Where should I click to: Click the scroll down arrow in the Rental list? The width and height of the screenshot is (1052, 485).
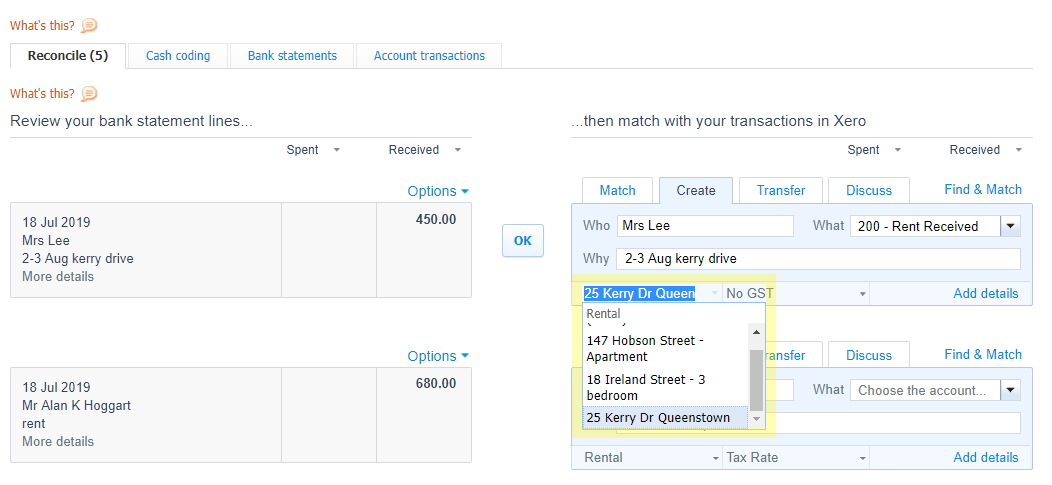tap(756, 419)
